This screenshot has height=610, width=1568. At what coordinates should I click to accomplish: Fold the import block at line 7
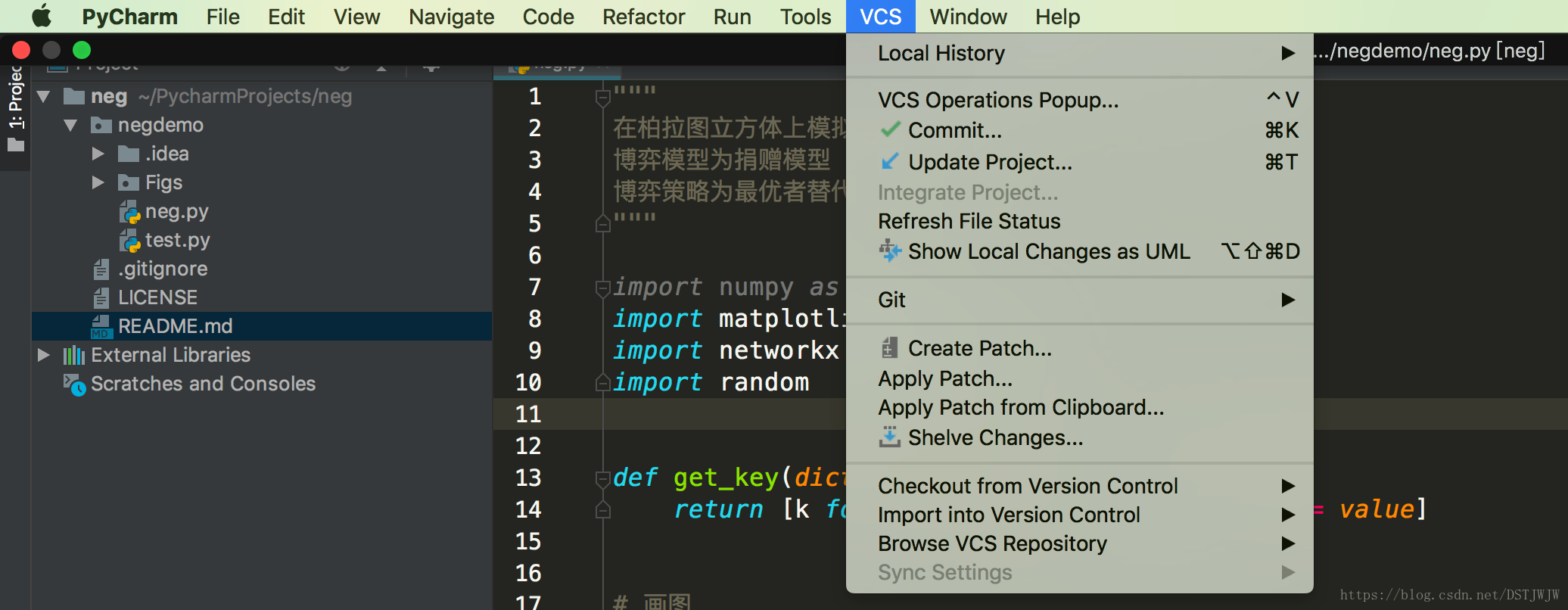click(x=603, y=288)
